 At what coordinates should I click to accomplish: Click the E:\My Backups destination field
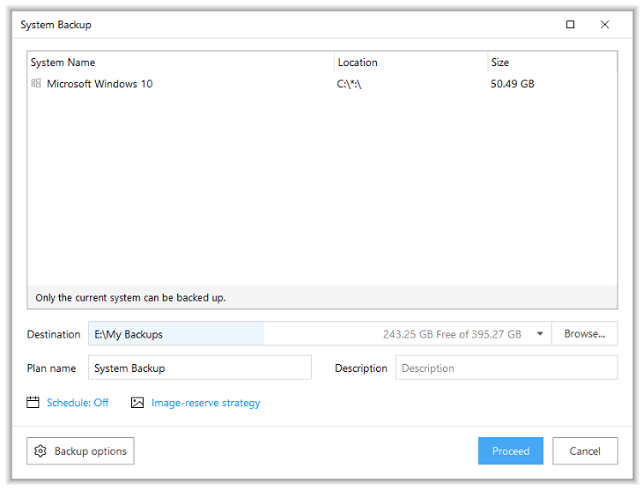[x=320, y=334]
